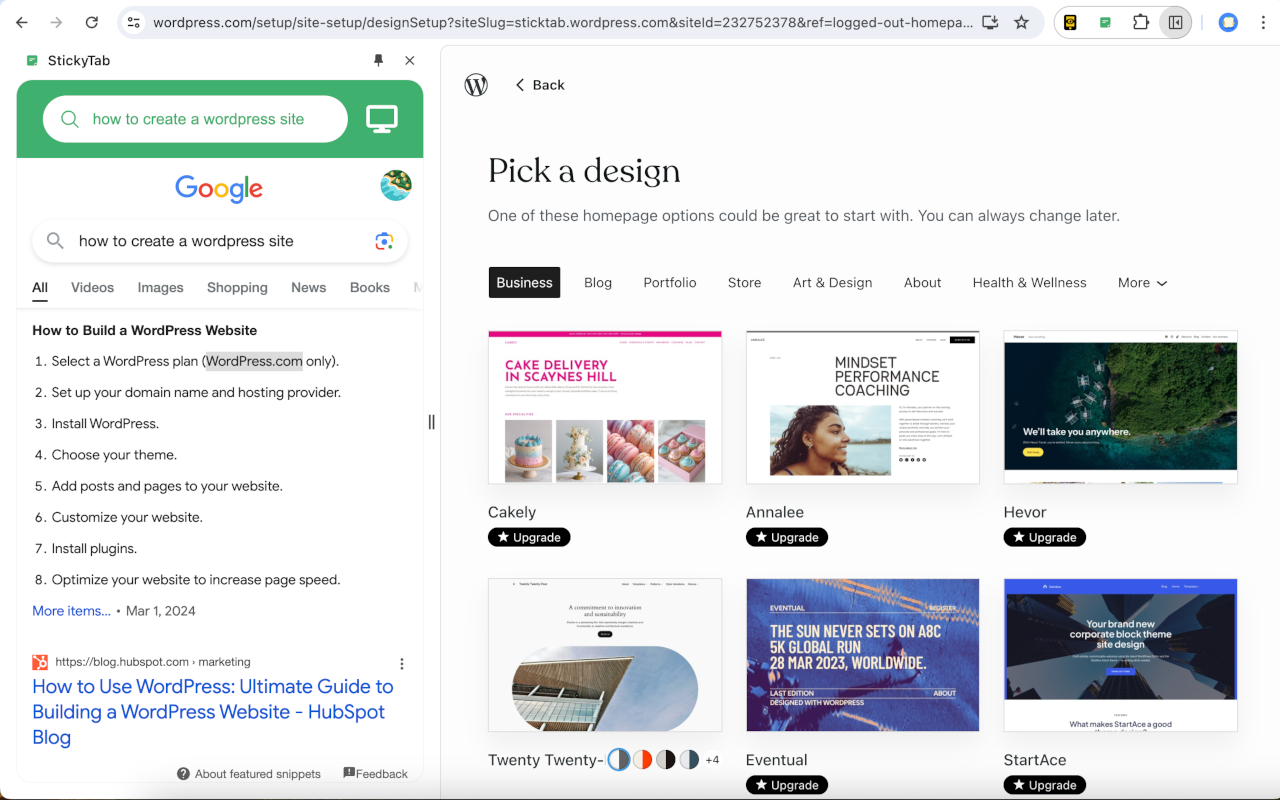This screenshot has height=800, width=1280.
Task: Click the Feedback link
Action: pos(376,774)
